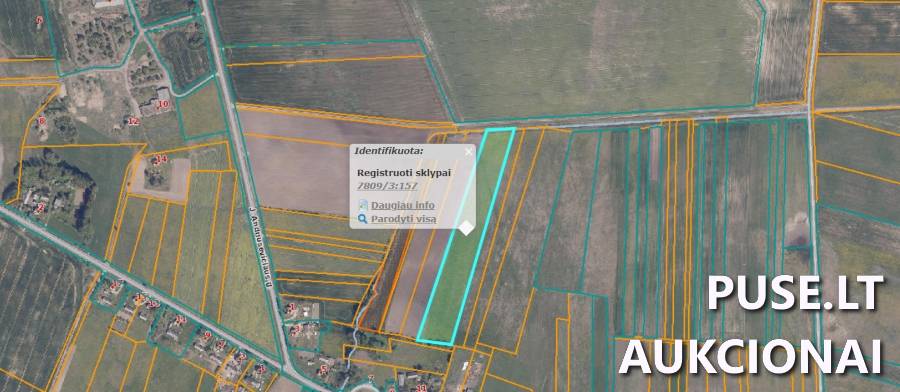Click the PUSE.LT watermark text

(796, 293)
